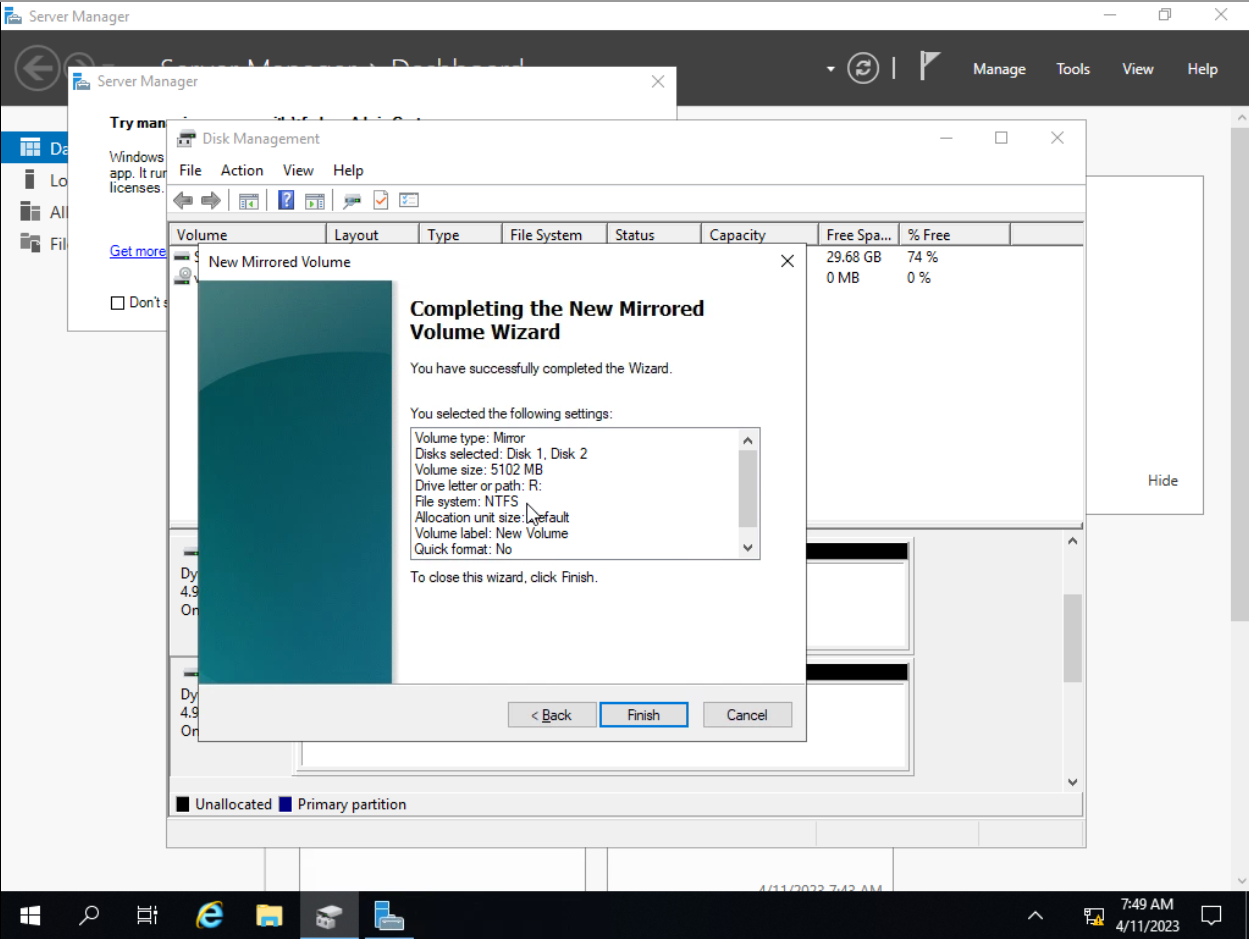Sort by the Layout column header
Viewport: 1249px width, 939px height.
click(373, 235)
